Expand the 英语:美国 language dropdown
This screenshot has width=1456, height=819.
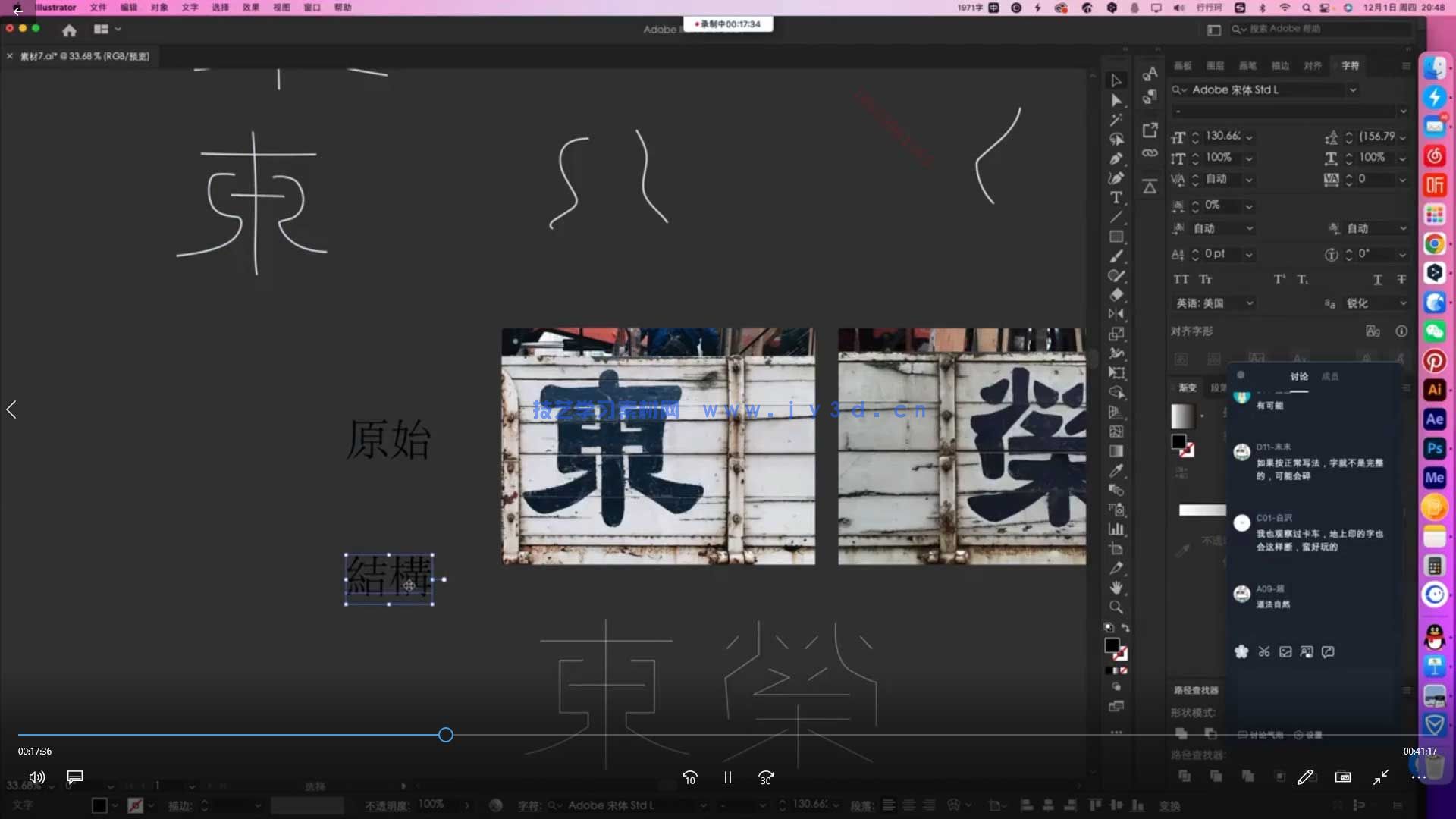(x=1250, y=303)
